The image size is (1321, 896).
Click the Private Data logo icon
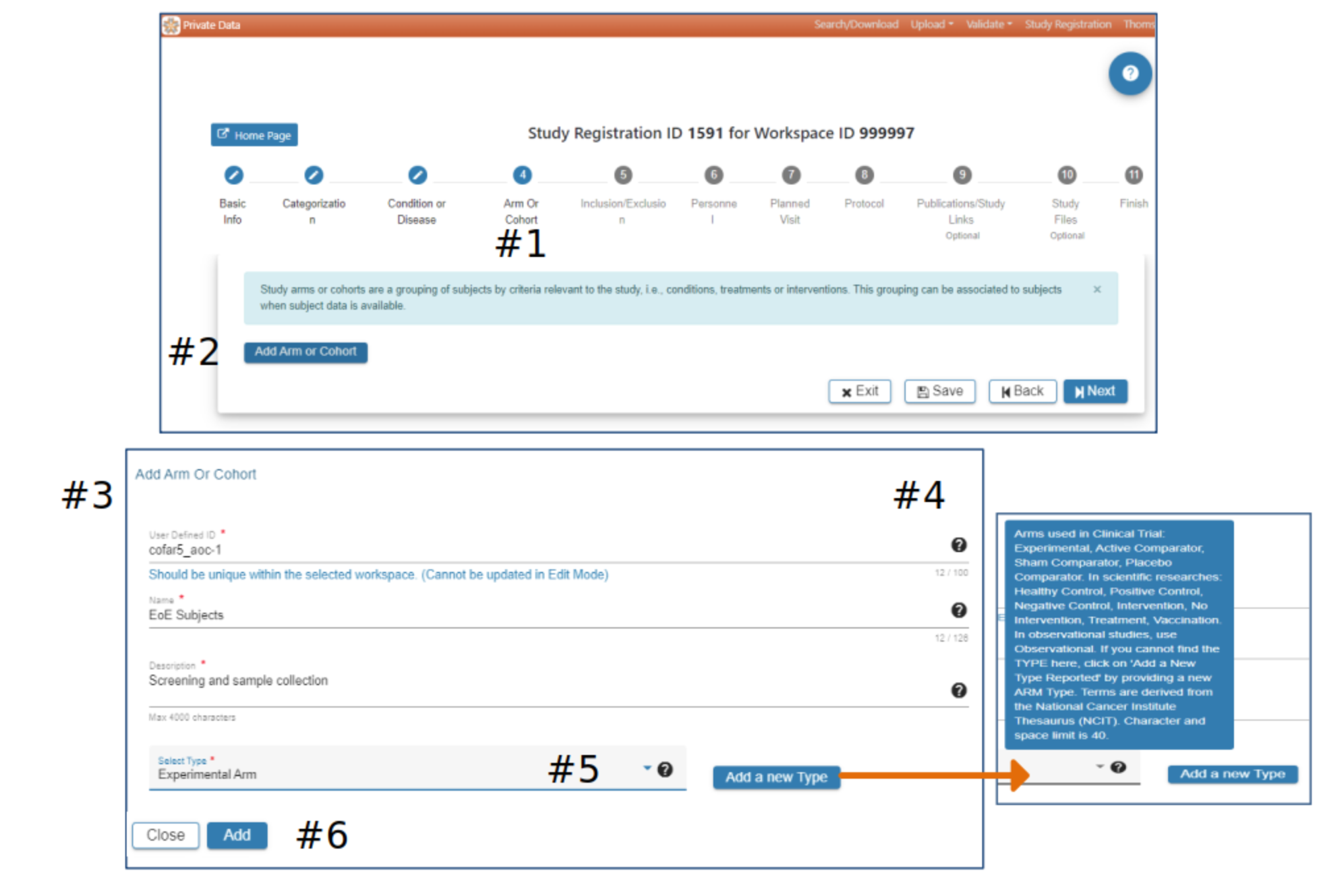coord(171,25)
